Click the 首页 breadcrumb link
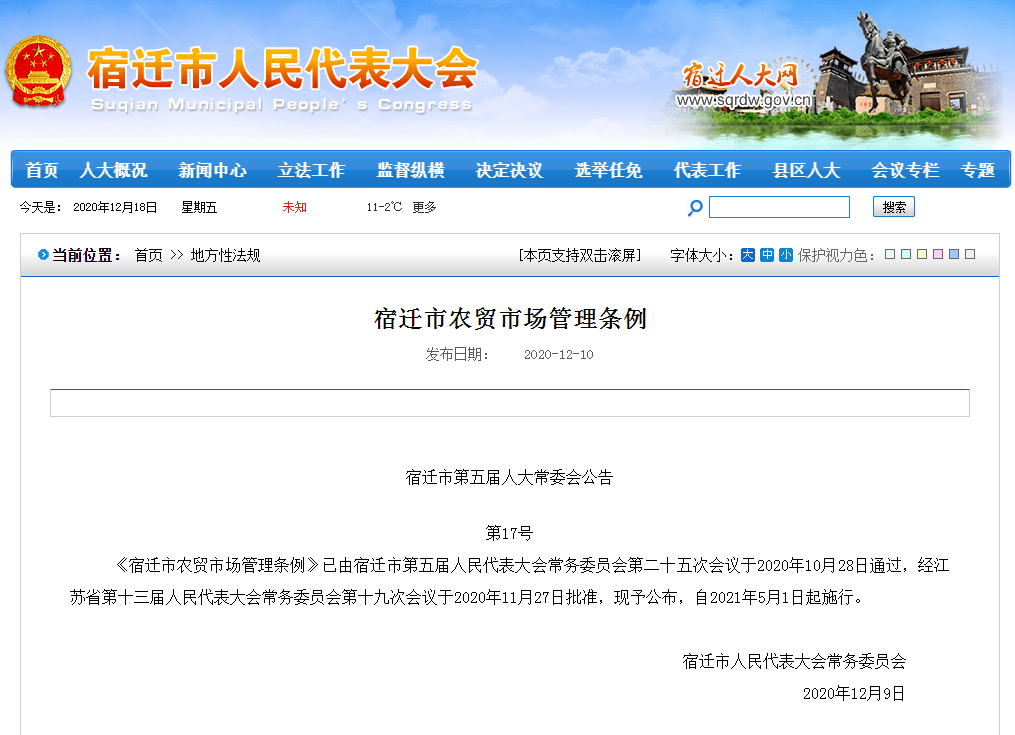Screen dimensions: 1015x735 148,256
